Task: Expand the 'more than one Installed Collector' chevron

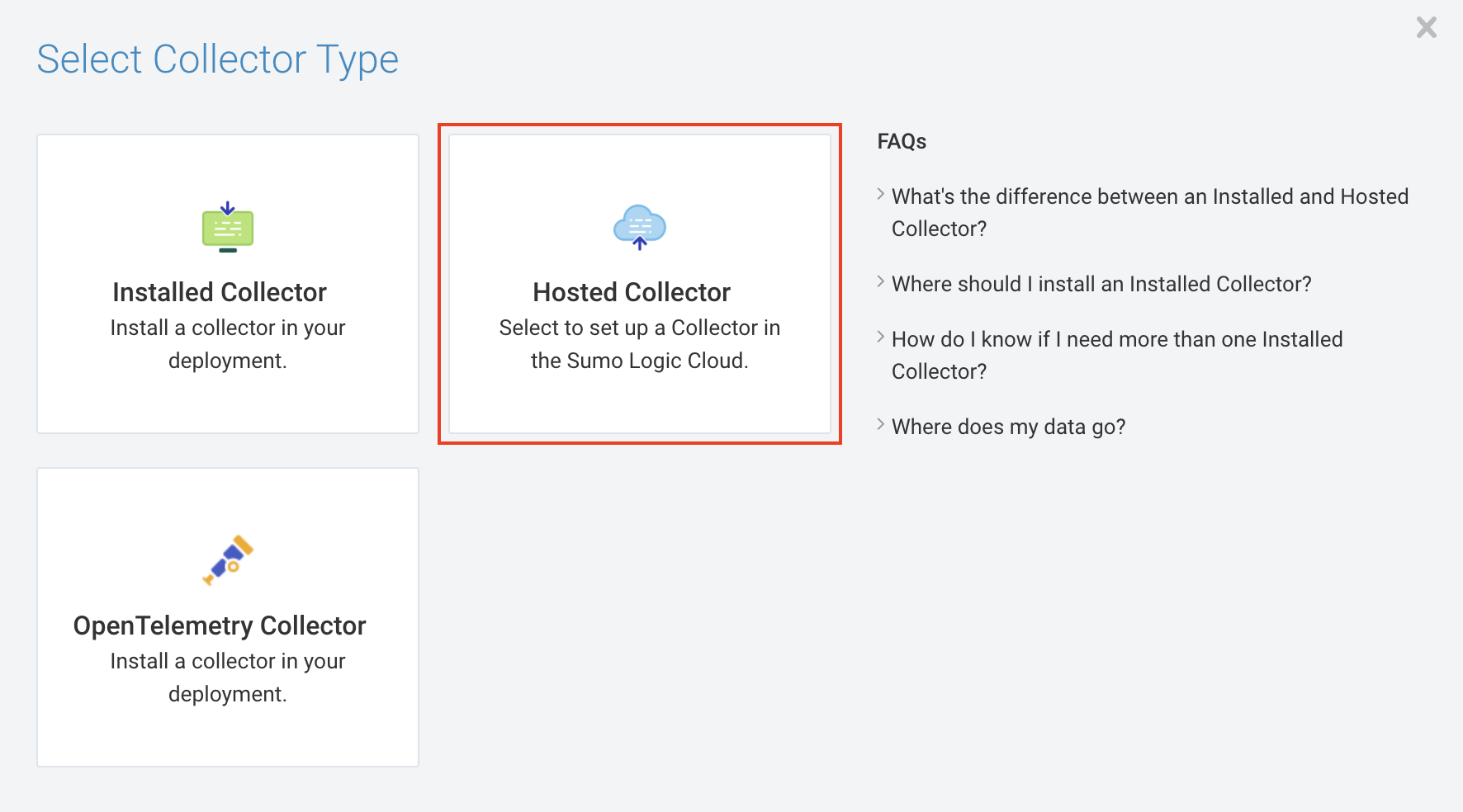Action: point(881,338)
